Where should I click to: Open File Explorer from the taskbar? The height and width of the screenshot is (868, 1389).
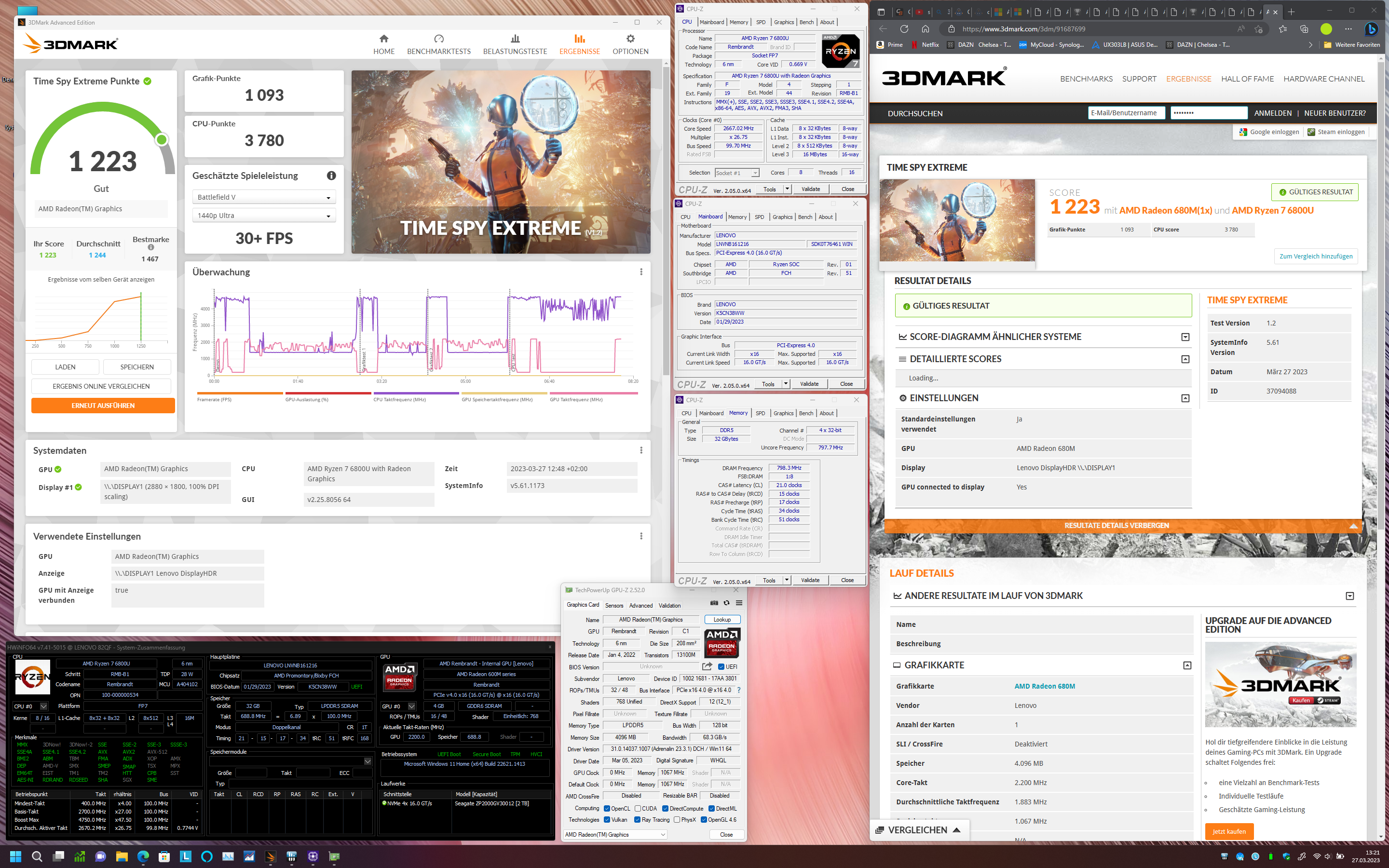coord(122,856)
